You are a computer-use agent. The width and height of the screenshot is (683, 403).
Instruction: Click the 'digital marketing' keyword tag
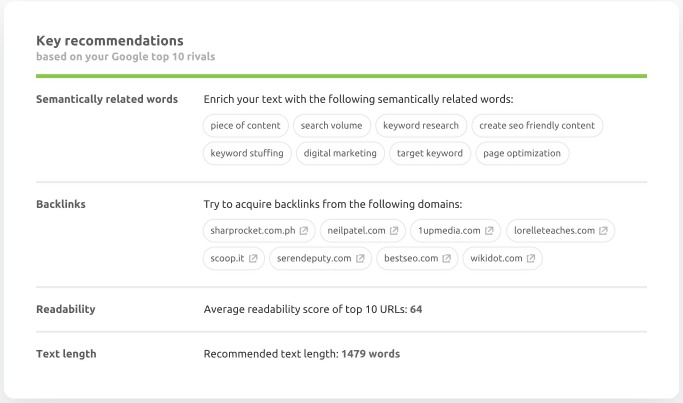[340, 153]
